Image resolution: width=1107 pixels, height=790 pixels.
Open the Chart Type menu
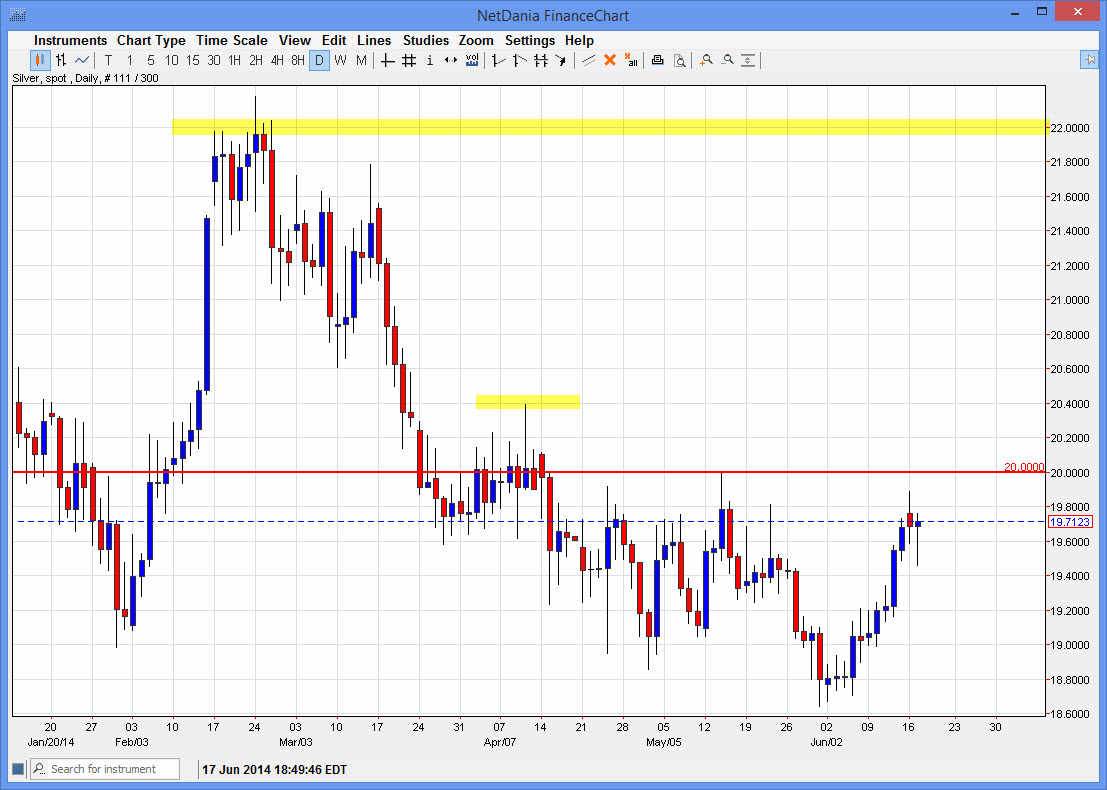click(151, 40)
